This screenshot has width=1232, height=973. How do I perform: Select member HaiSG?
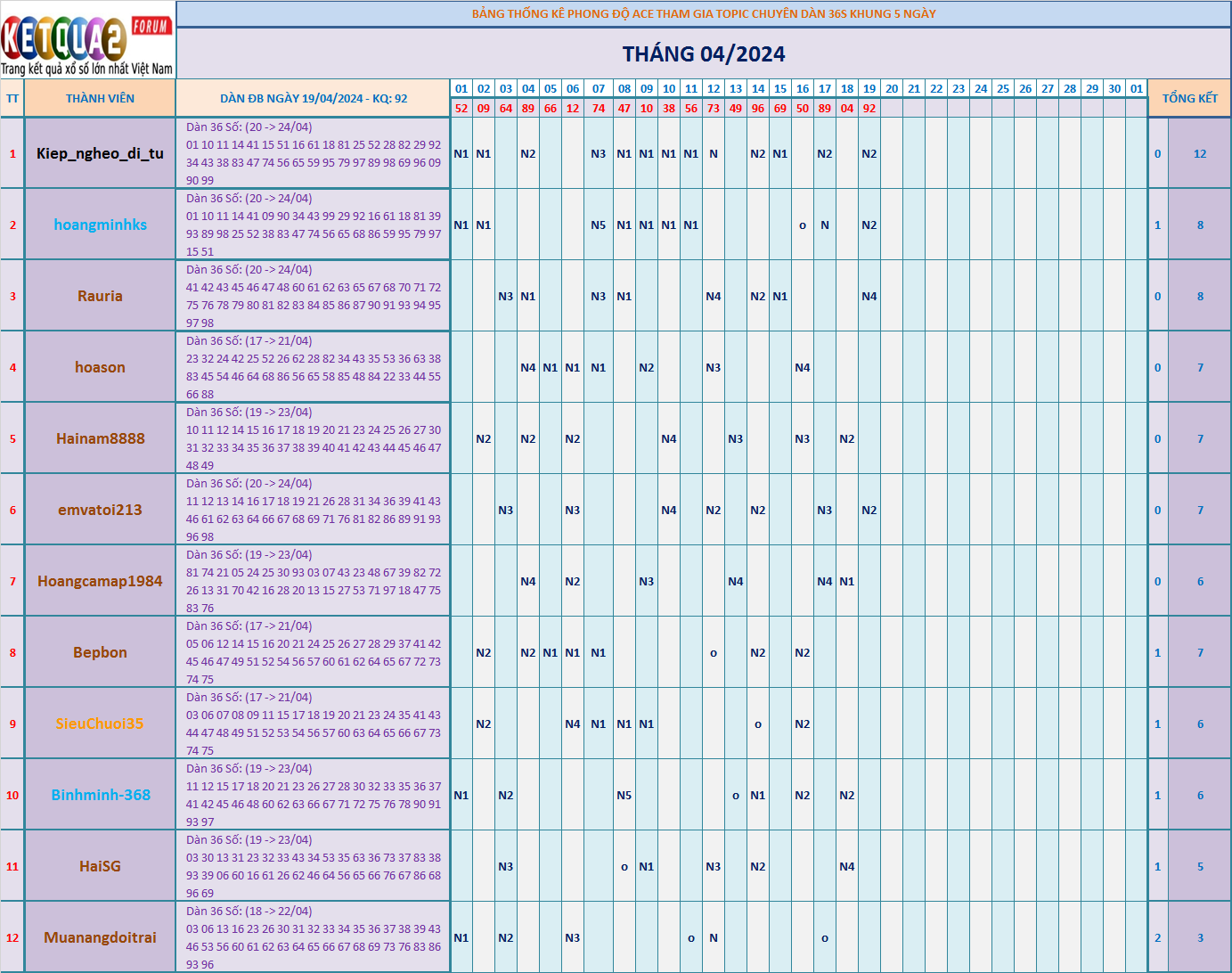coord(100,866)
